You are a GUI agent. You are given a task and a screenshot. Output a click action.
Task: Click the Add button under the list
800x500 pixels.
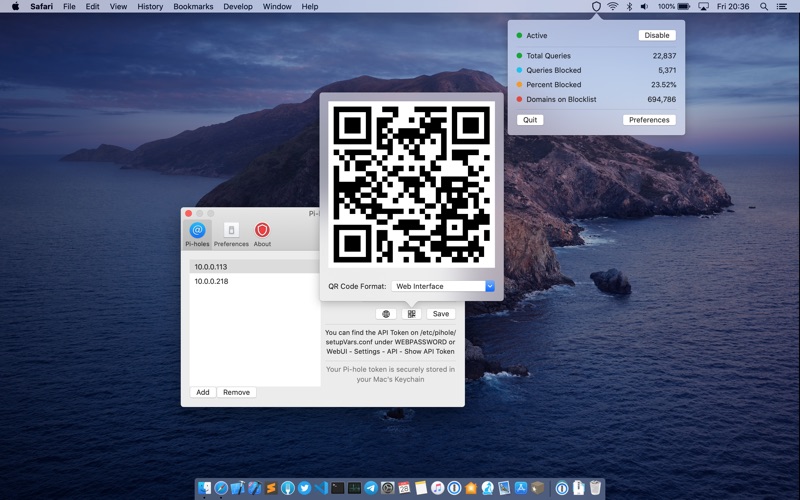[x=203, y=392]
